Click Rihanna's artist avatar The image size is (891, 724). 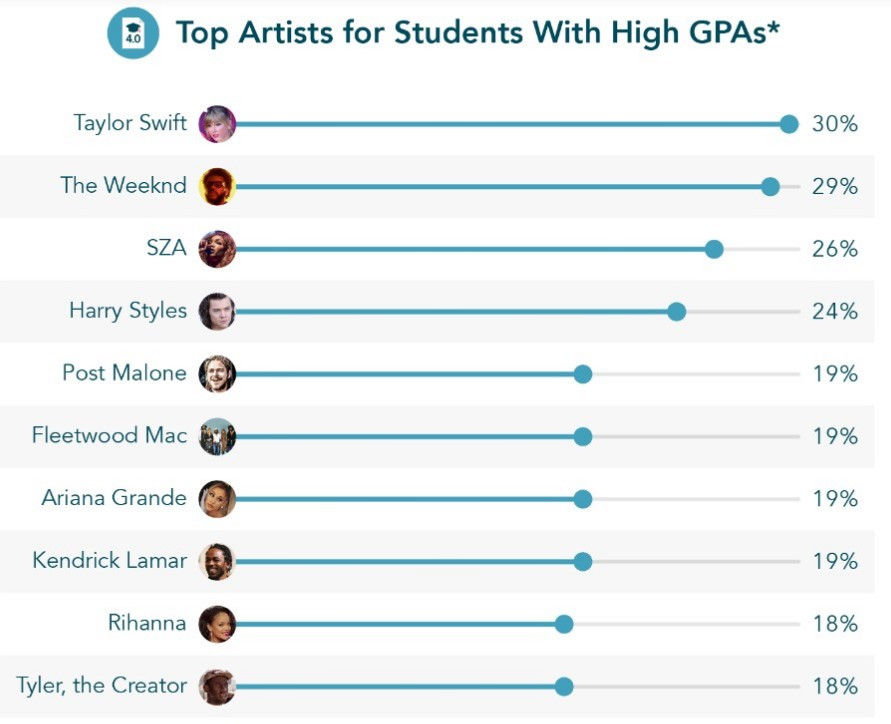217,624
